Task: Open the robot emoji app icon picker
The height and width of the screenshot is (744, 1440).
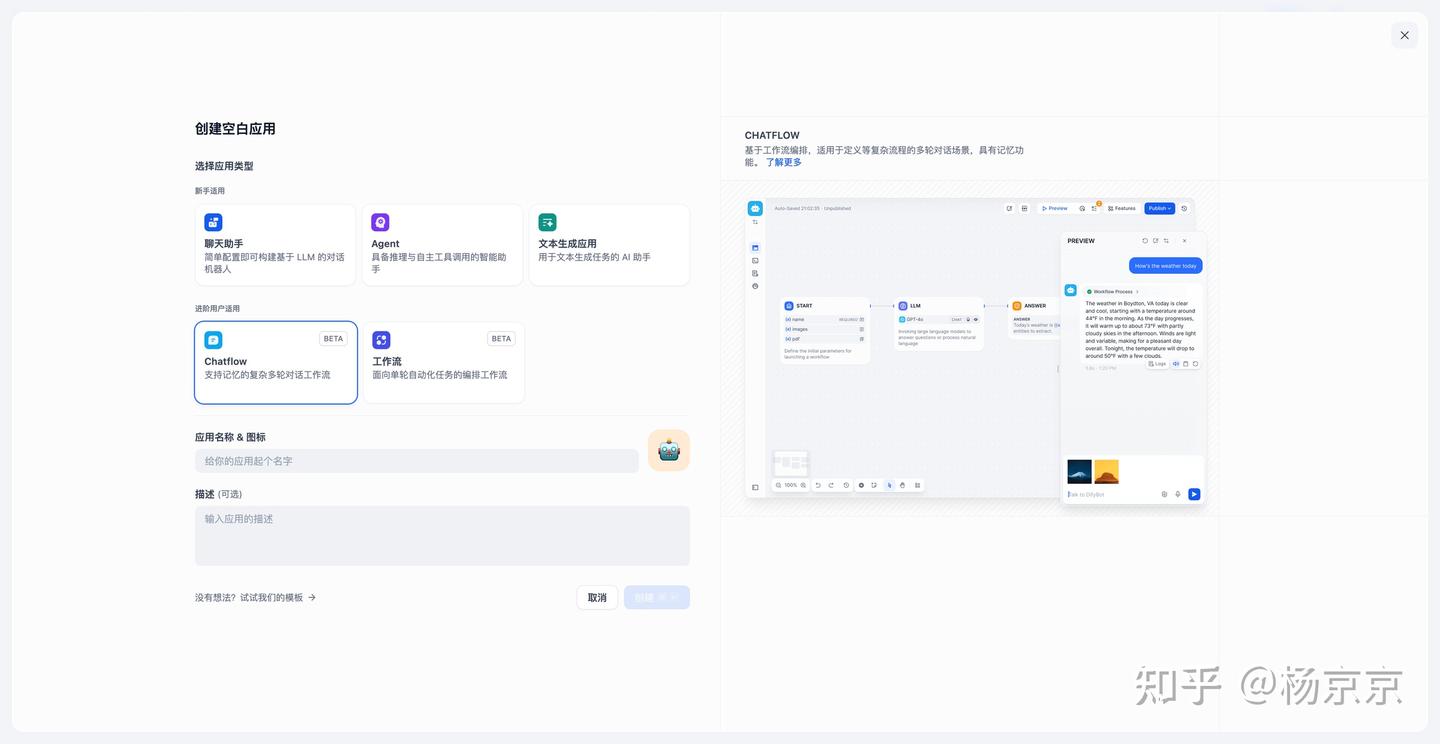Action: click(669, 450)
